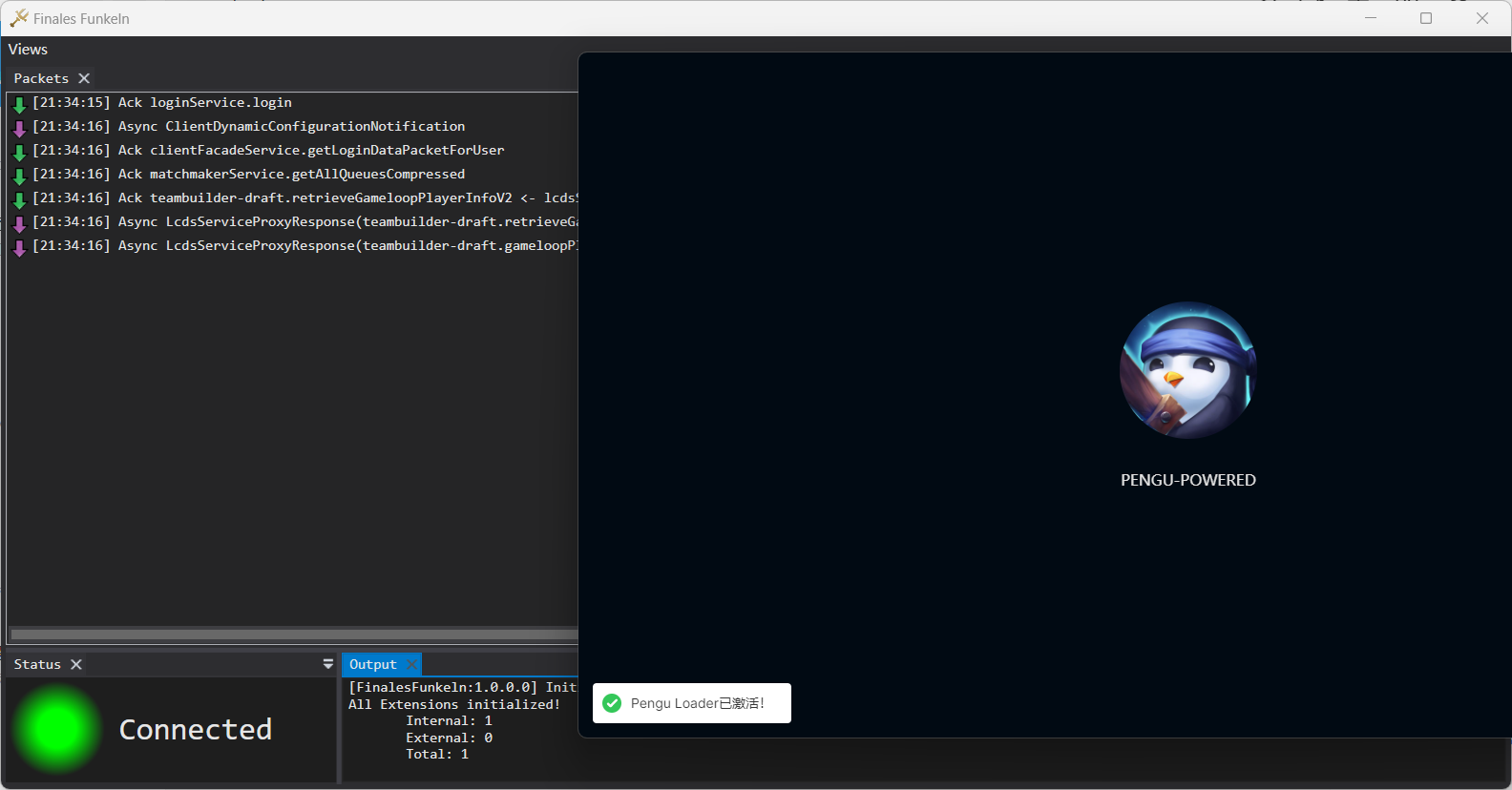This screenshot has width=1512, height=790.
Task: Close the Finales Funkeln window
Action: pyautogui.click(x=1482, y=18)
